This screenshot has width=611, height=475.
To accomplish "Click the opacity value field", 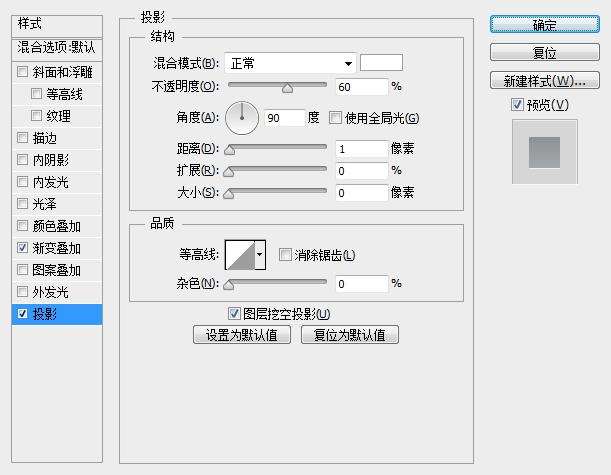I will click(x=362, y=87).
